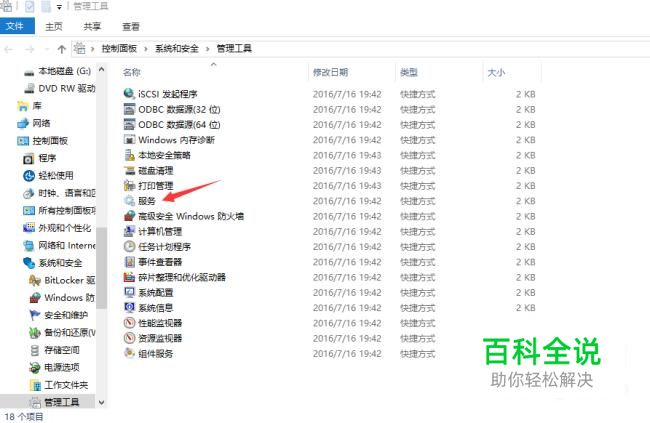The width and height of the screenshot is (650, 423).
Task: Select 工作文件夹 in the sidebar
Action: (x=66, y=385)
